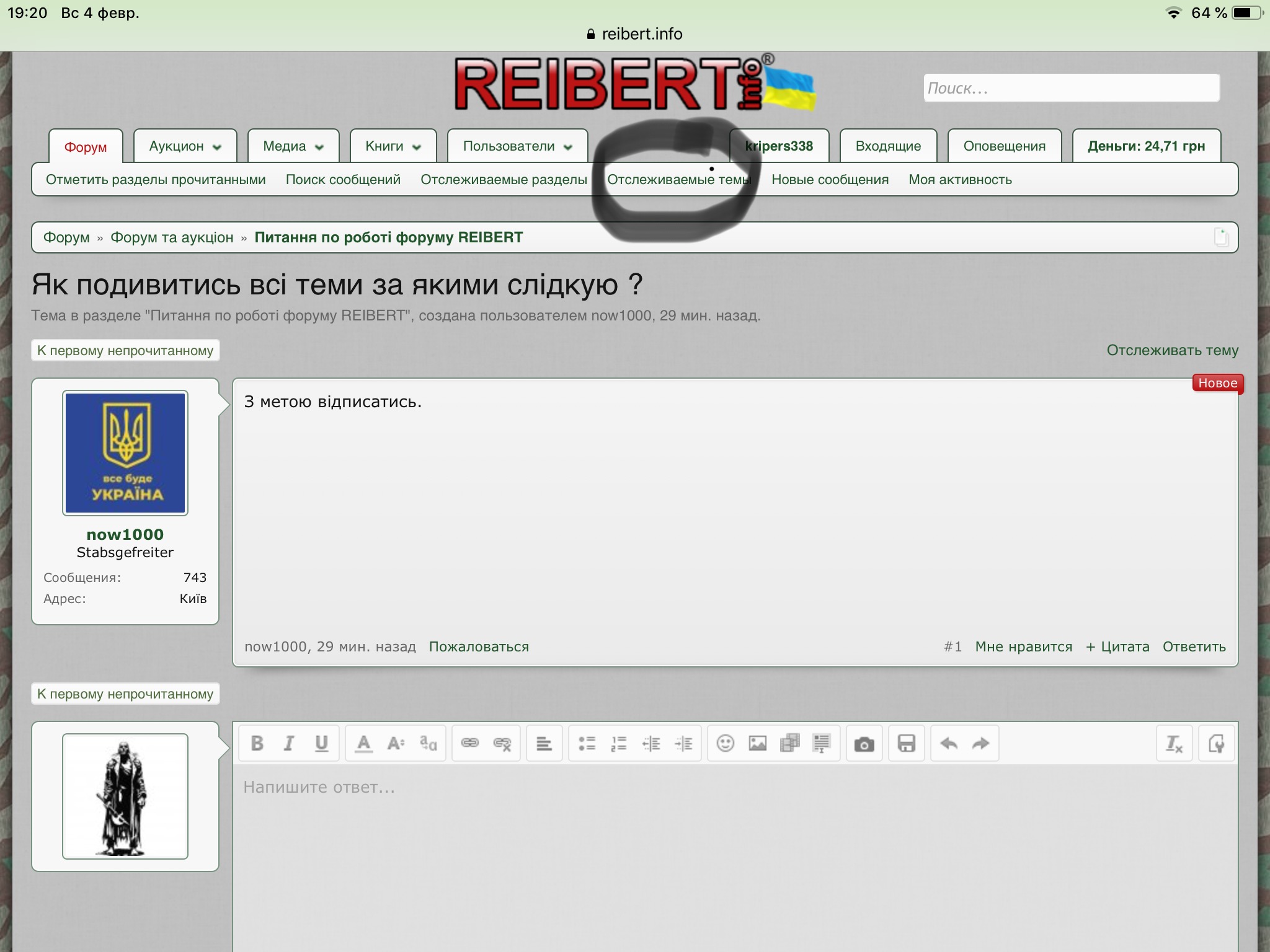Open Новые сообщения

(830, 180)
